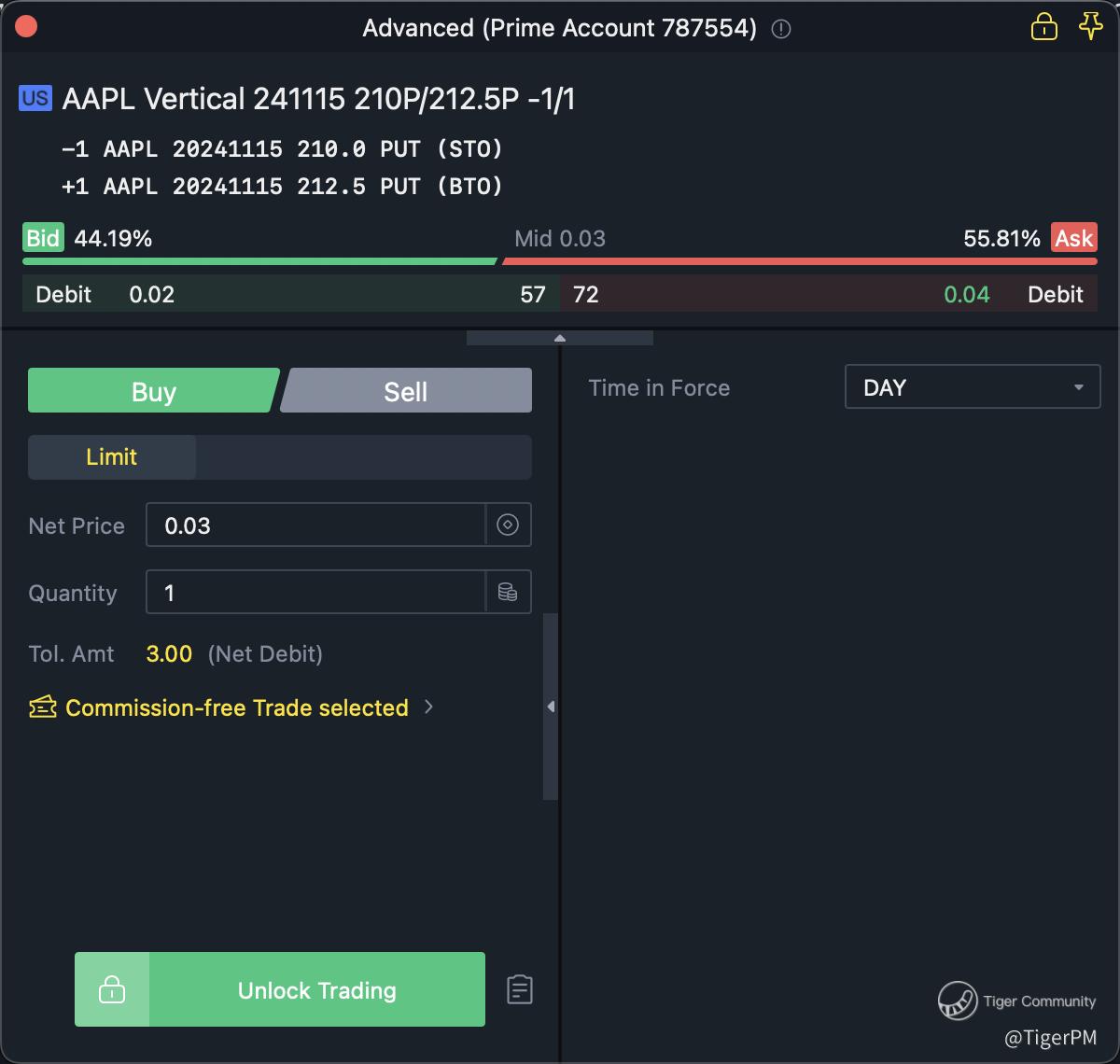Click Unlock Trading button
1120x1064 pixels.
tap(280, 989)
